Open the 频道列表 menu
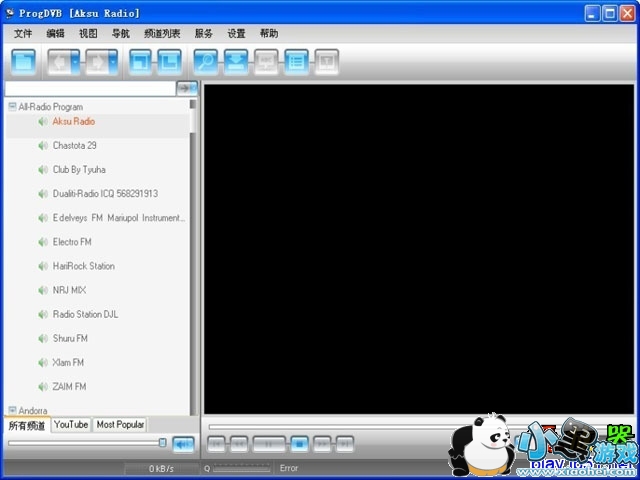Screen dimensions: 640x480 tap(162, 33)
